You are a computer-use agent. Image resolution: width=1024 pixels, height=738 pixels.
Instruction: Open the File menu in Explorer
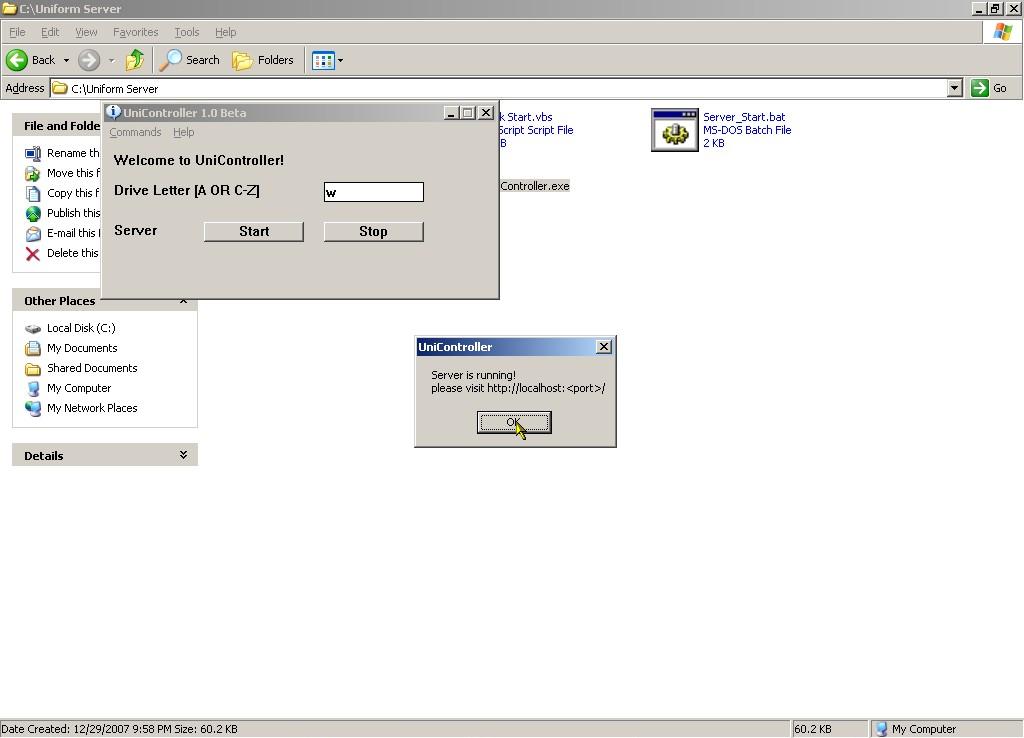(x=17, y=32)
